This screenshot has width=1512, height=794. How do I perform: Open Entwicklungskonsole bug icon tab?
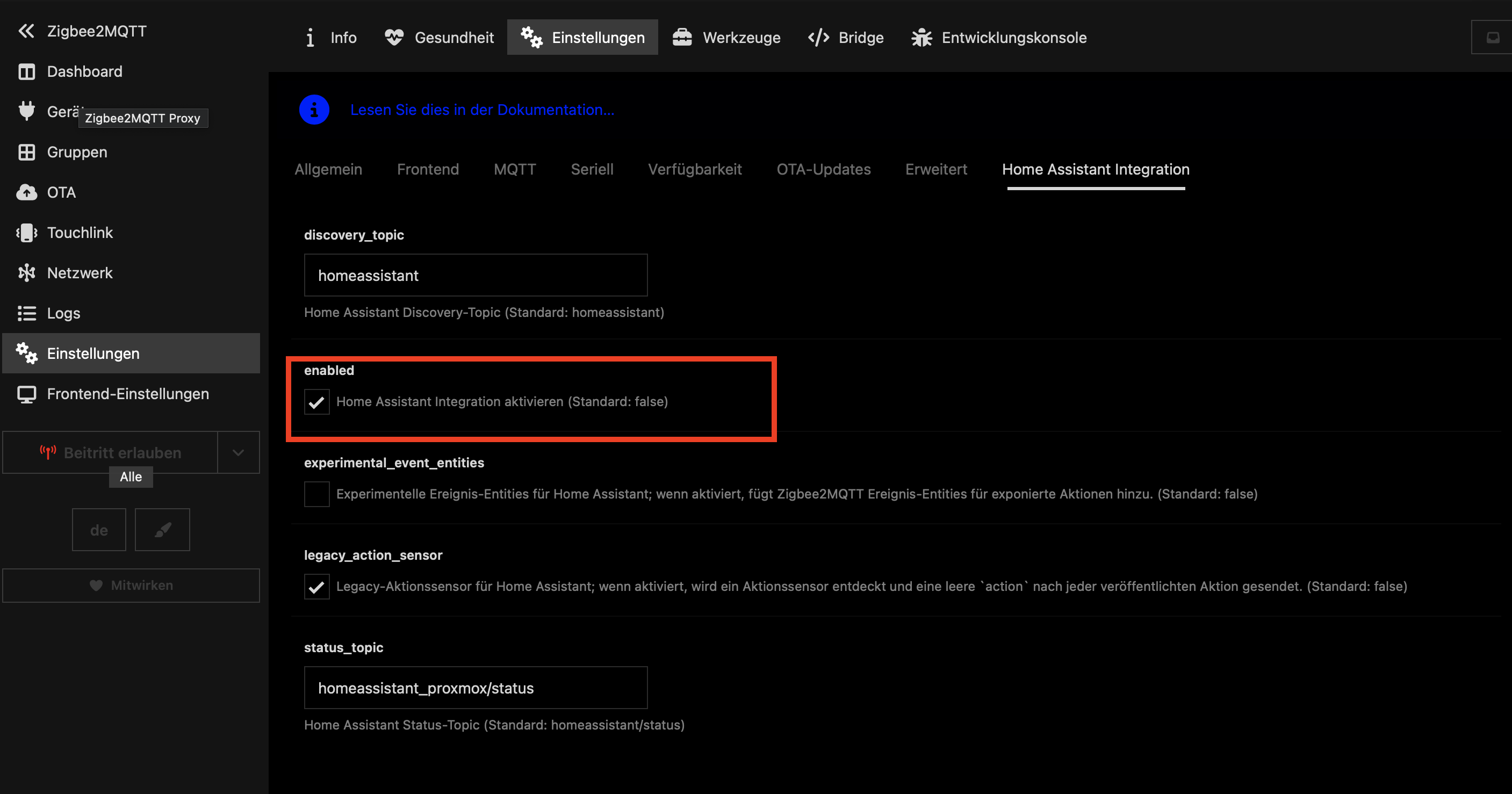tap(998, 38)
